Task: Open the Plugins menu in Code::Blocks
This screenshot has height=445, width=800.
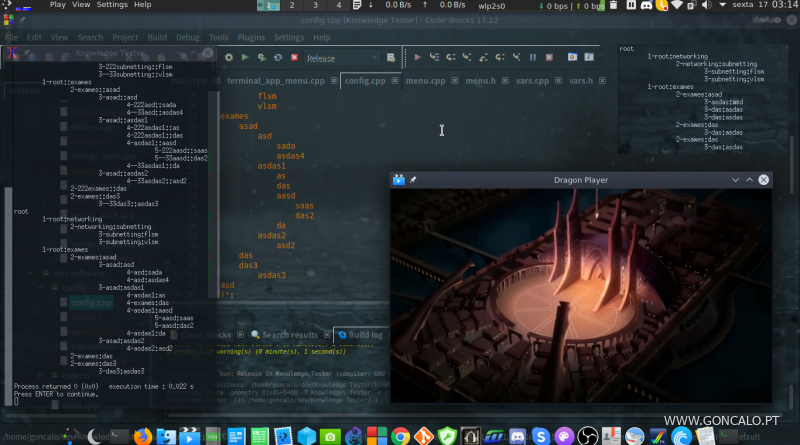Action: tap(252, 37)
